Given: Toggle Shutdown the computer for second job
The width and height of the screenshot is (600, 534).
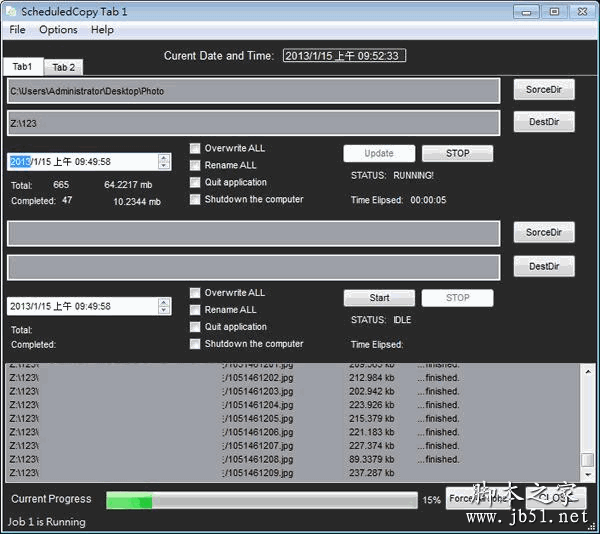Looking at the screenshot, I should point(195,344).
